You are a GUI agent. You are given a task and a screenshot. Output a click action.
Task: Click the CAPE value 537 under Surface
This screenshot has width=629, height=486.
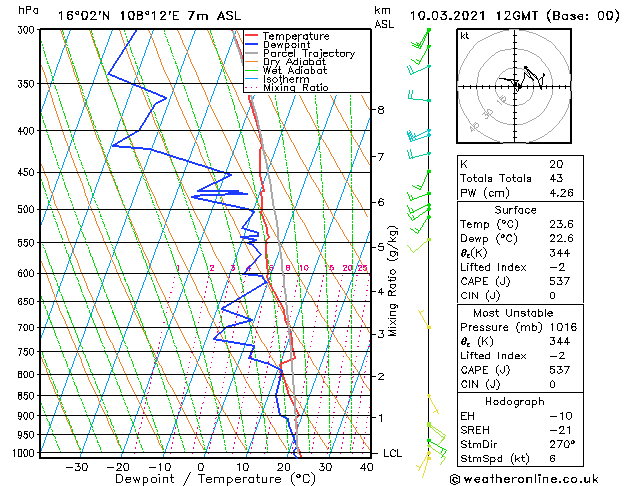click(x=560, y=281)
